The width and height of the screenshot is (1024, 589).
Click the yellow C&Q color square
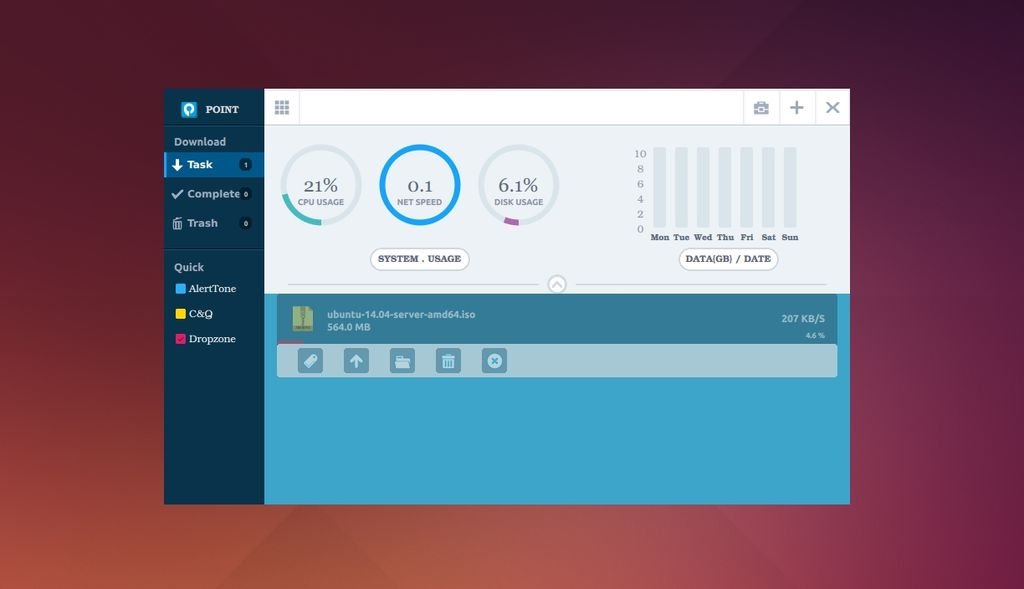click(180, 313)
